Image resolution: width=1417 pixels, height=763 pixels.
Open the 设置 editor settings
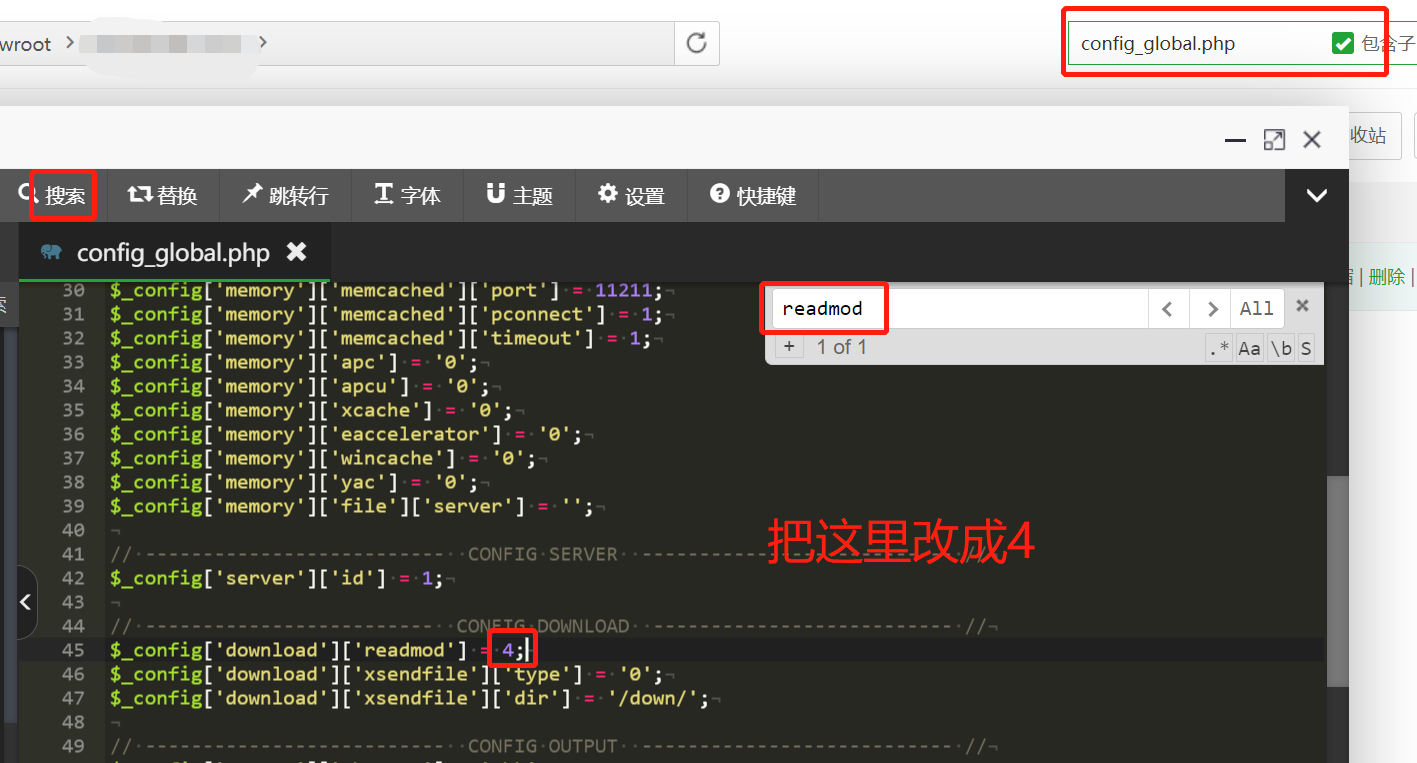[632, 195]
